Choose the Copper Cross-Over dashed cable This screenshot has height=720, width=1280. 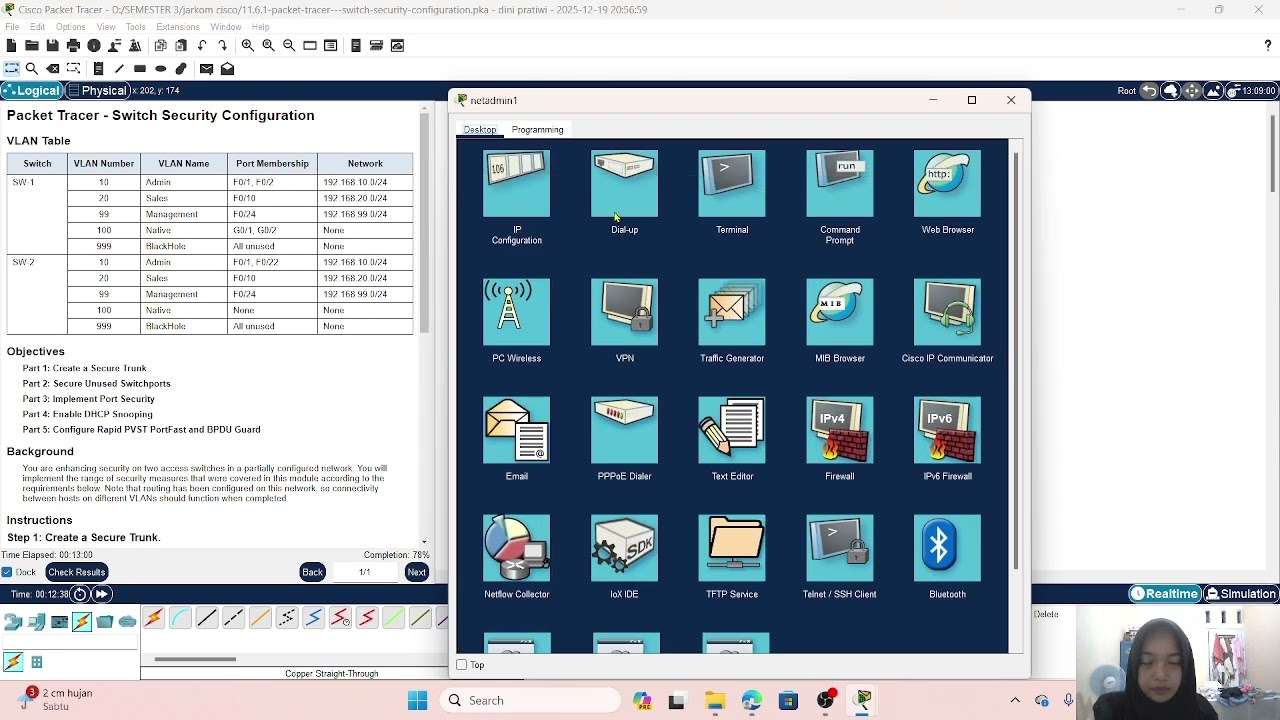[233, 619]
